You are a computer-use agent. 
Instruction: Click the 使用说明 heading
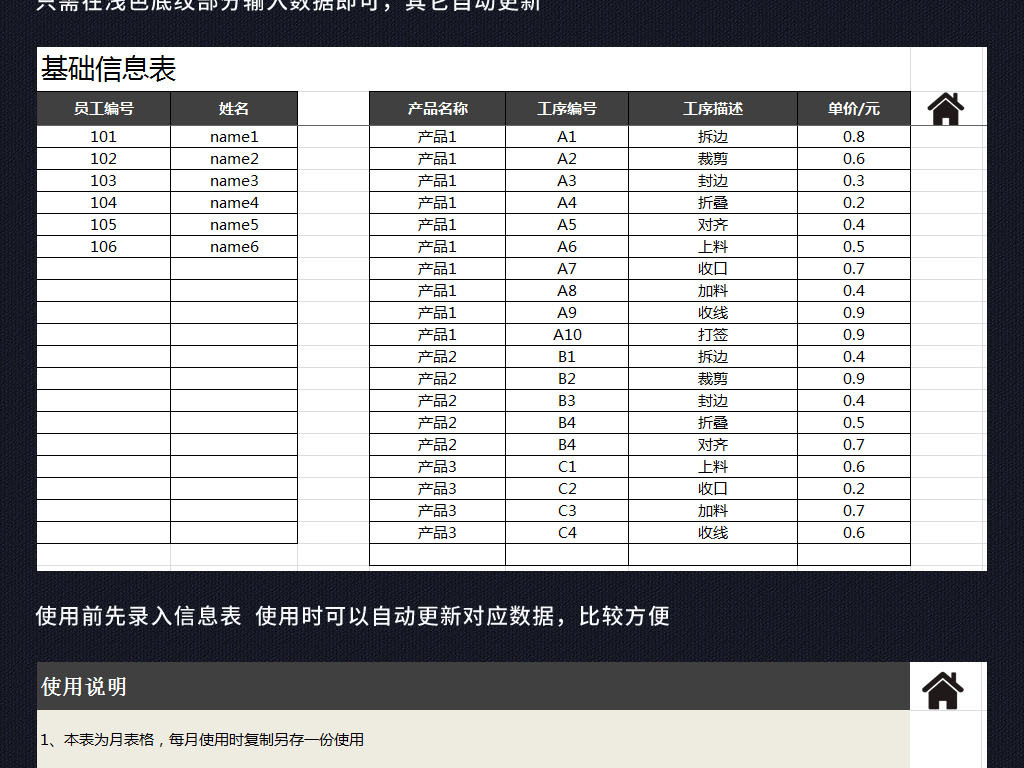point(84,686)
